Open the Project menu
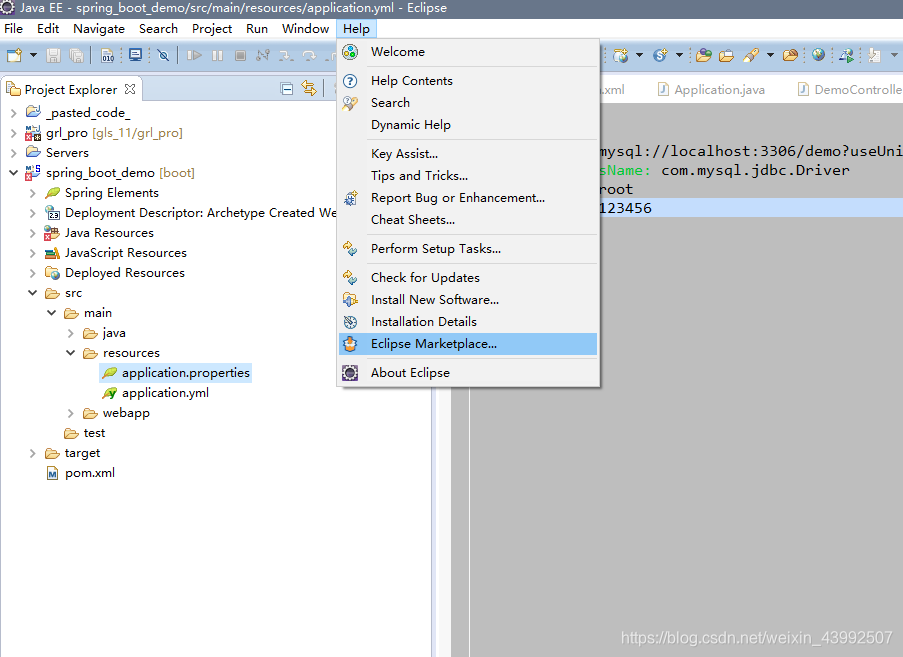This screenshot has width=903, height=657. [212, 29]
